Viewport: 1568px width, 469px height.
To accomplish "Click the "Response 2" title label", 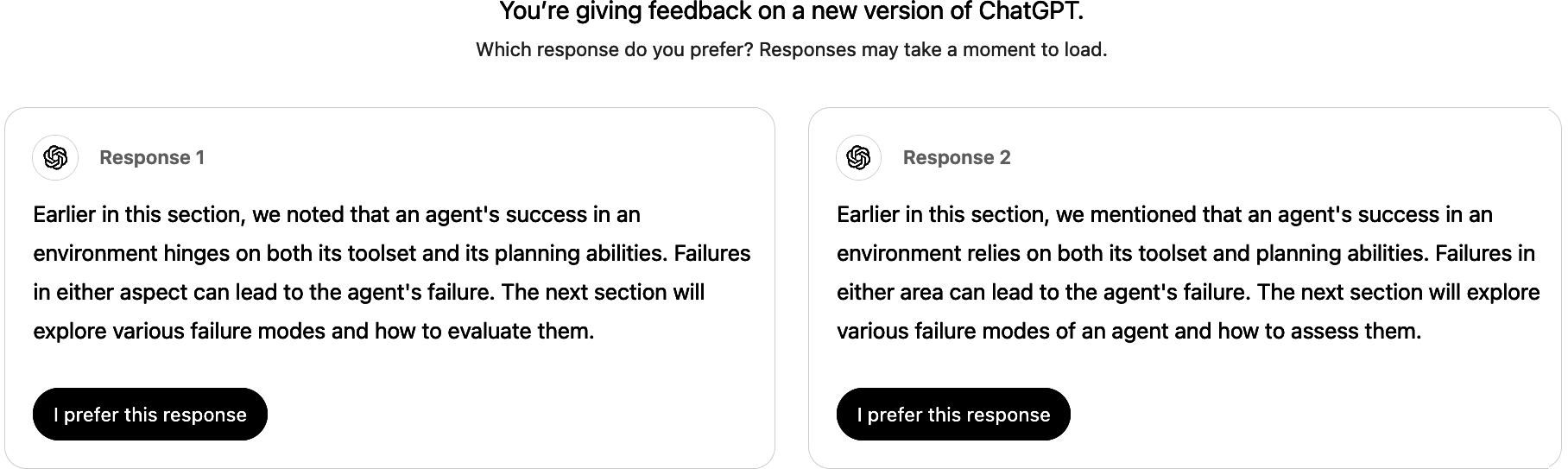I will point(957,157).
